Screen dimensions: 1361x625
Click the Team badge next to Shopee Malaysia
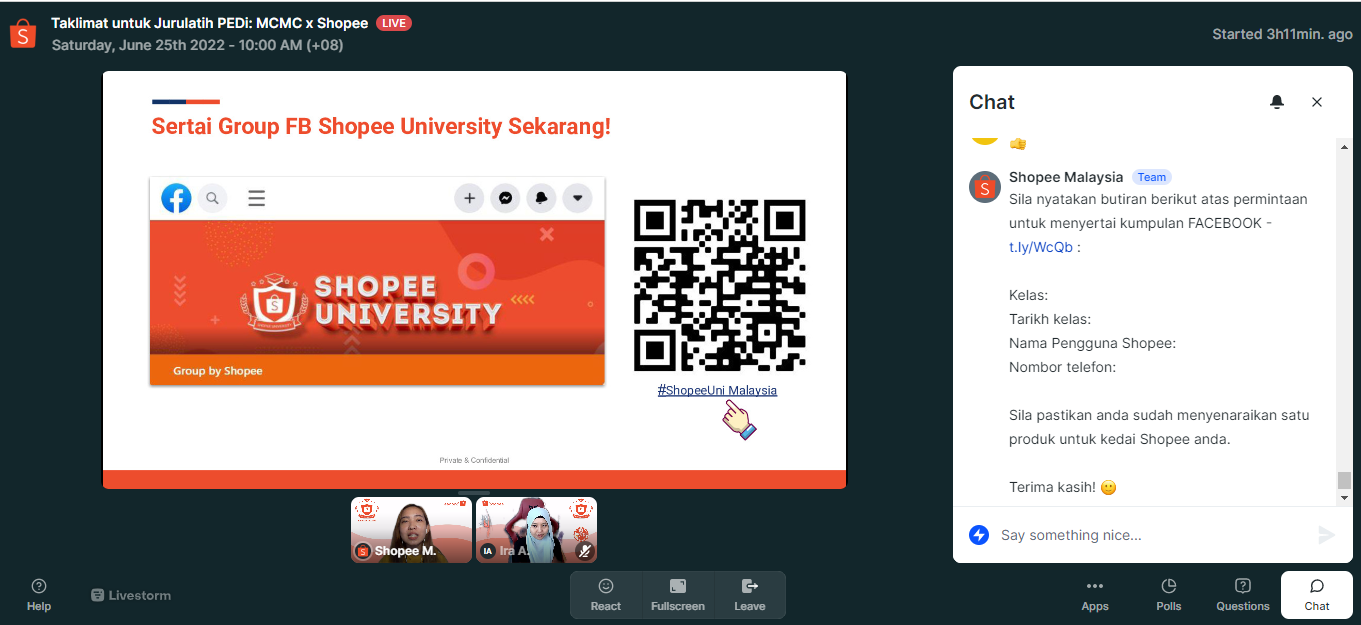(1152, 177)
